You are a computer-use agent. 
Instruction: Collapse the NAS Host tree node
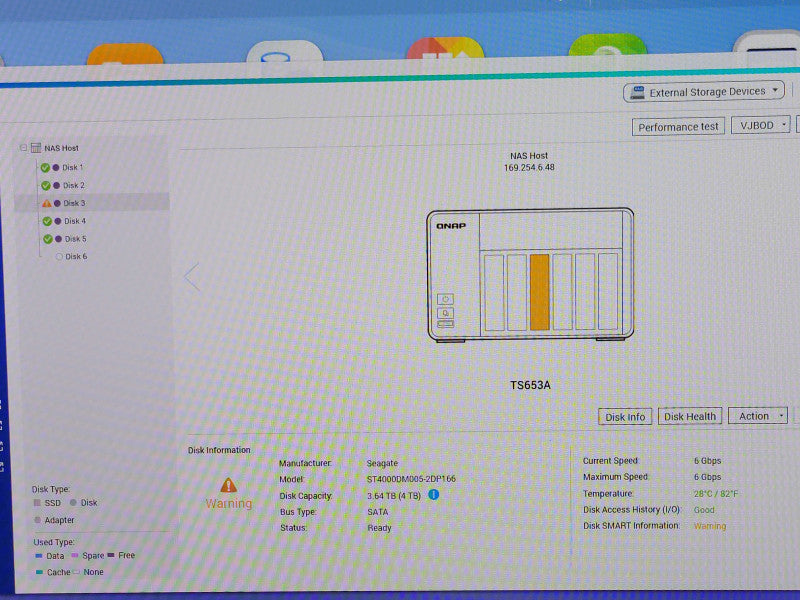pos(23,148)
